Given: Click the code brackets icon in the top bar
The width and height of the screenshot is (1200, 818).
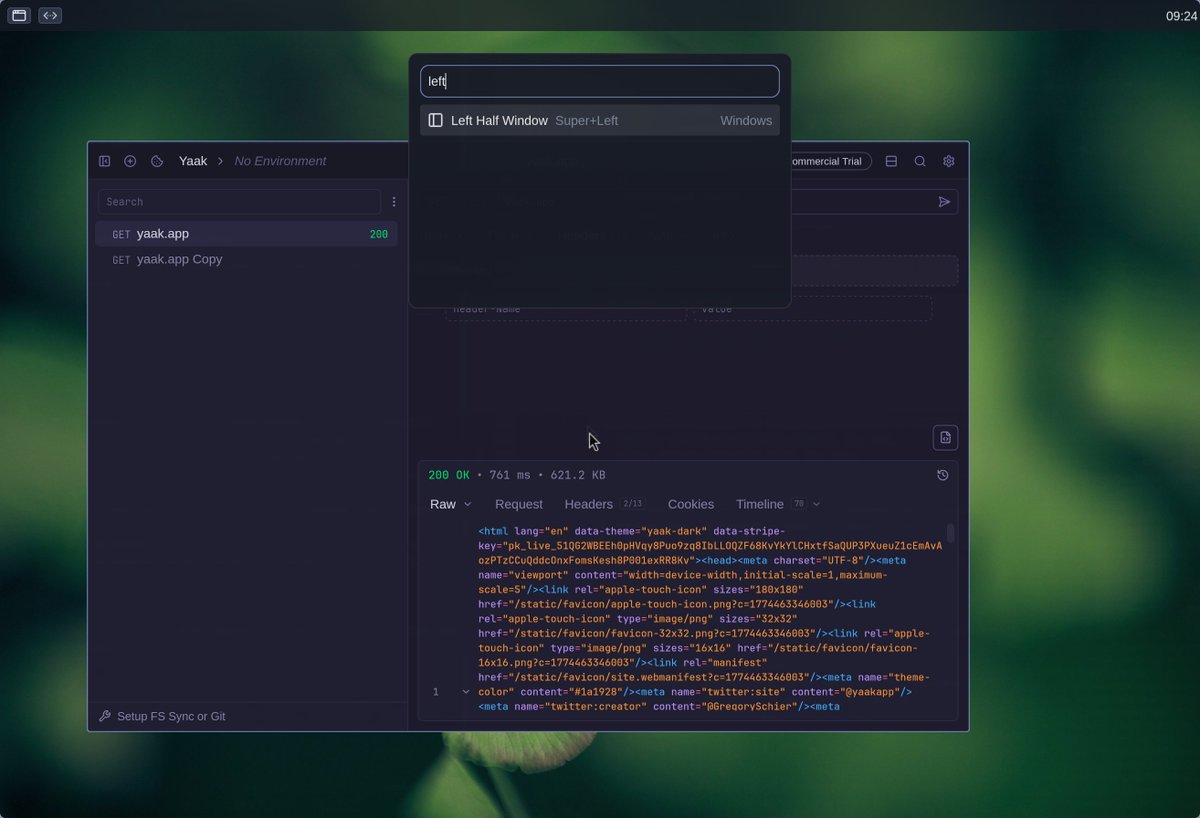Looking at the screenshot, I should (49, 15).
